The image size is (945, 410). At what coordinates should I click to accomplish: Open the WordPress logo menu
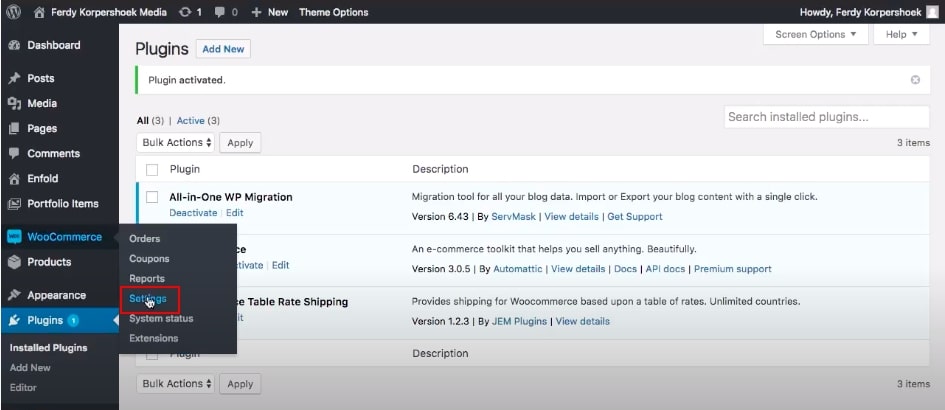coord(13,11)
